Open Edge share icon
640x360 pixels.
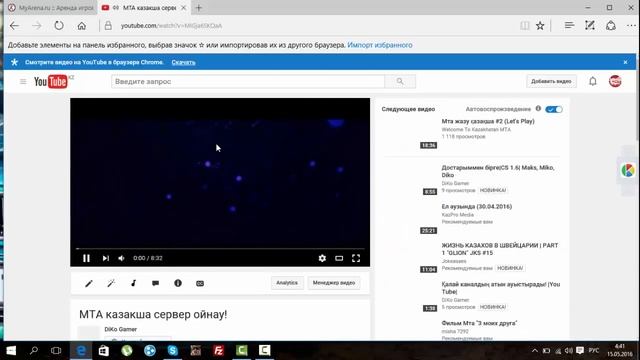[611, 26]
